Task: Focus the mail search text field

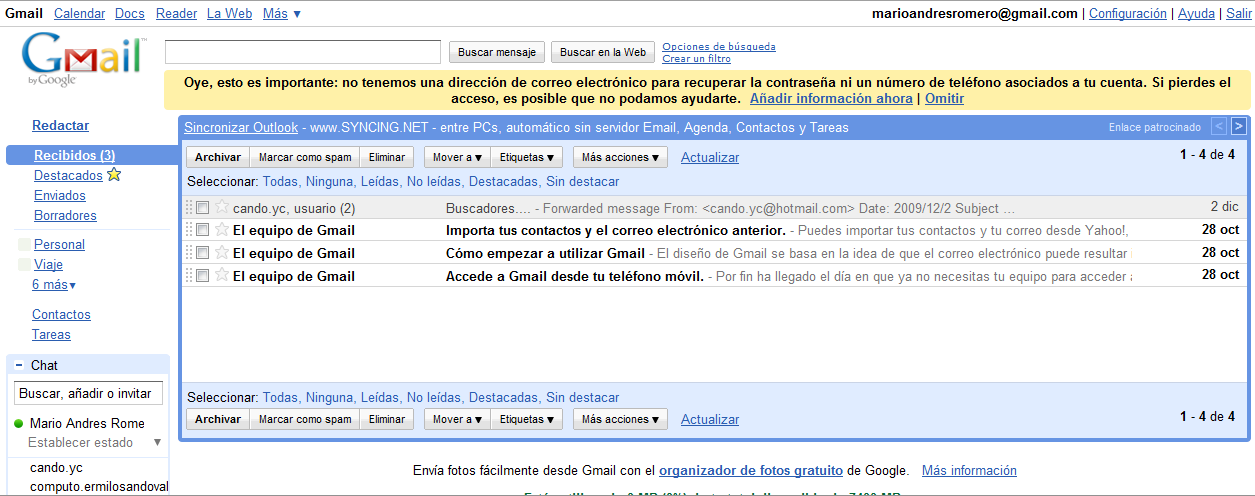Action: (303, 52)
